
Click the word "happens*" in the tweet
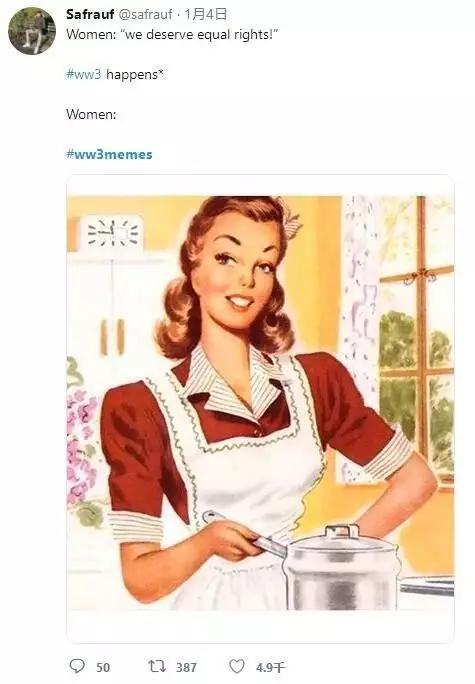point(135,74)
